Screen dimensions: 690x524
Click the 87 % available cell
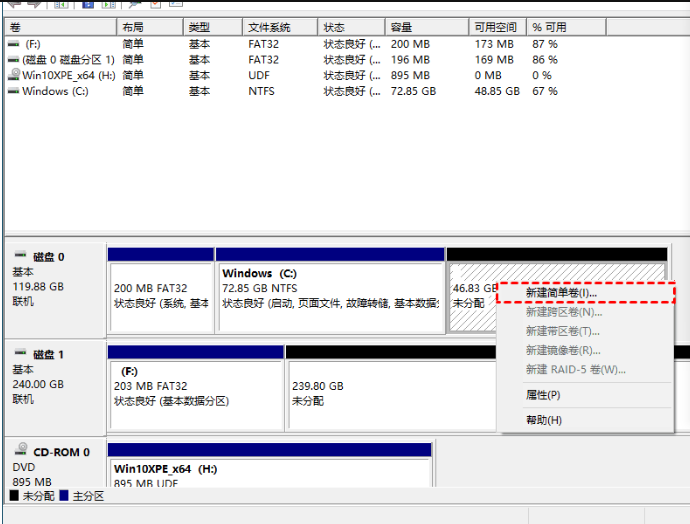[x=545, y=44]
